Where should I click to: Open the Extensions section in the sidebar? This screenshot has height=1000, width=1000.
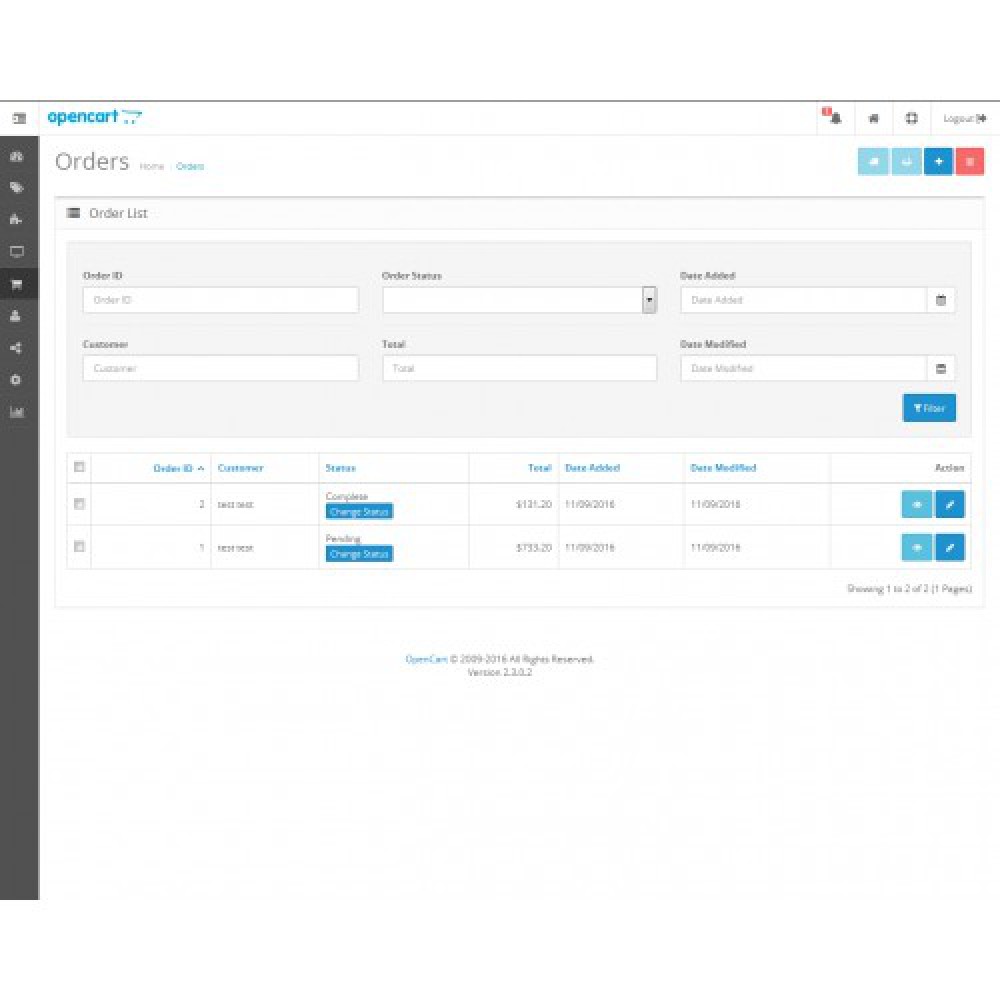coord(17,220)
